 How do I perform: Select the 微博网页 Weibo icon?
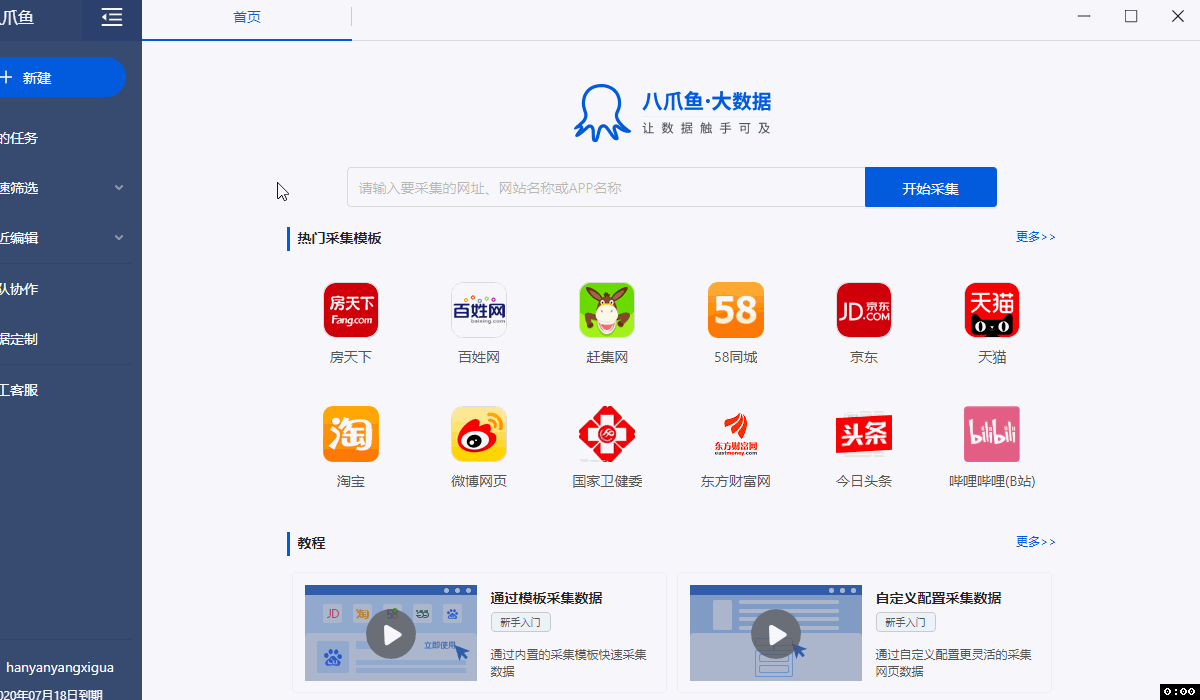(479, 434)
